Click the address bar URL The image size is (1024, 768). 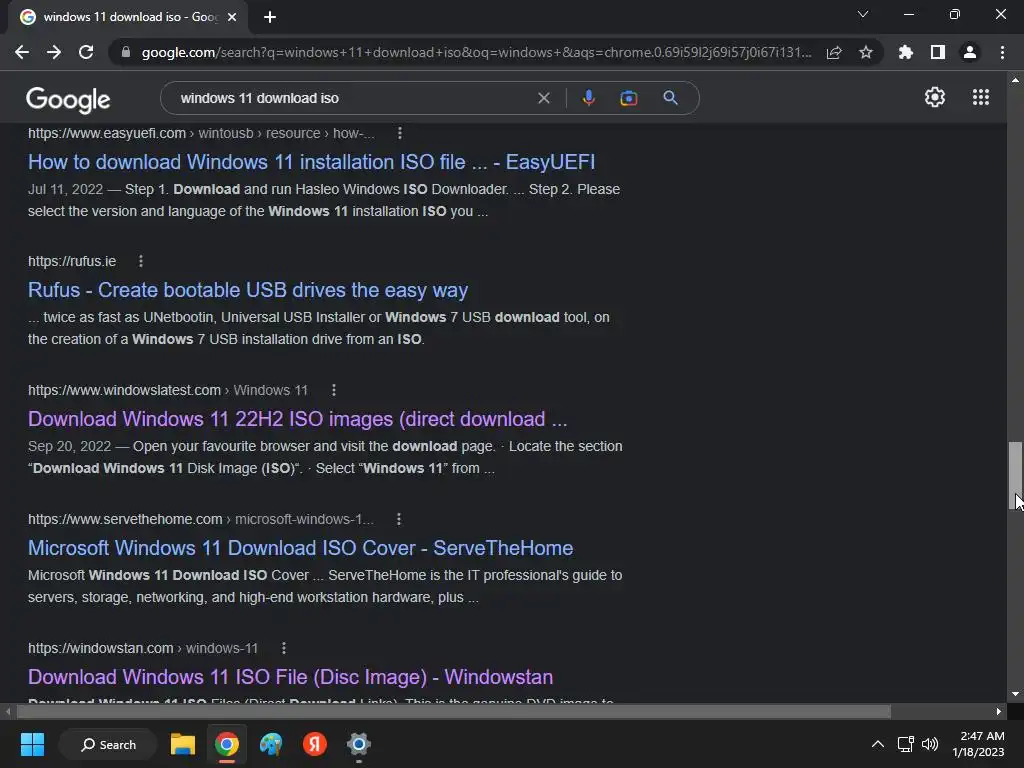476,52
